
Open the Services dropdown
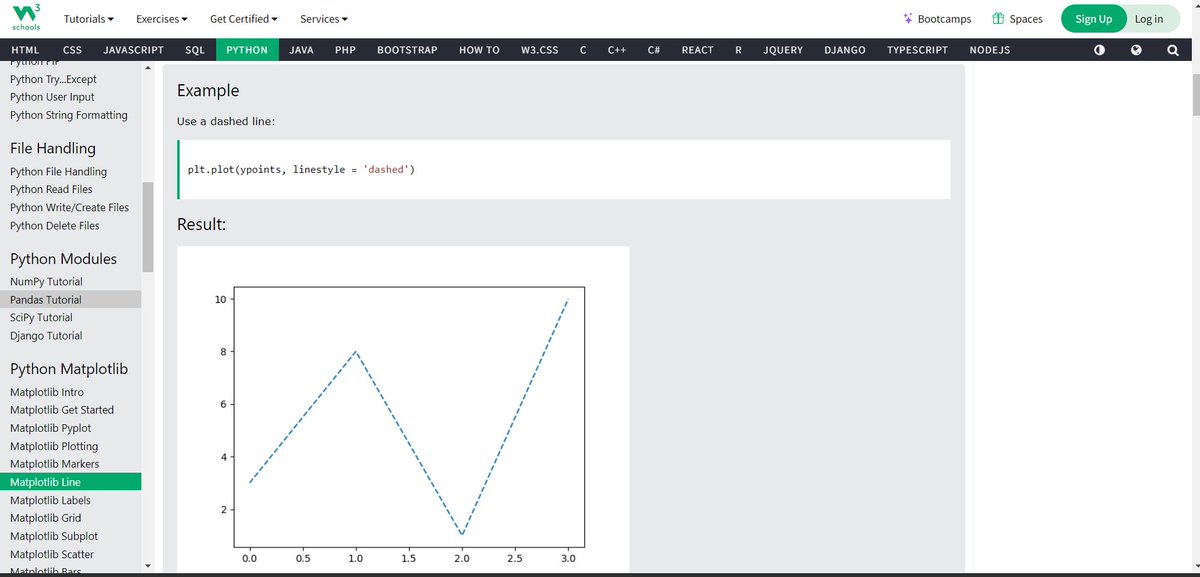(x=324, y=19)
